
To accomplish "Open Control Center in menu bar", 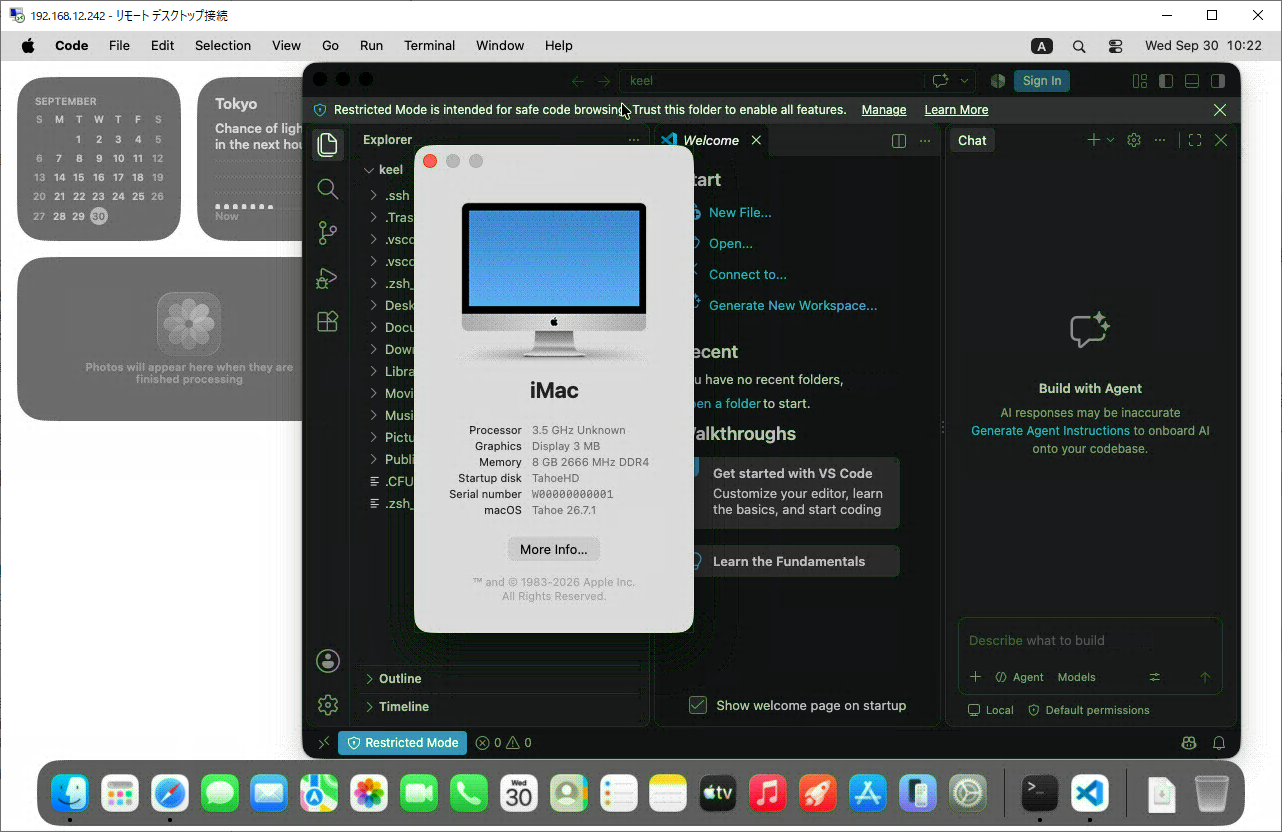I will click(1116, 46).
